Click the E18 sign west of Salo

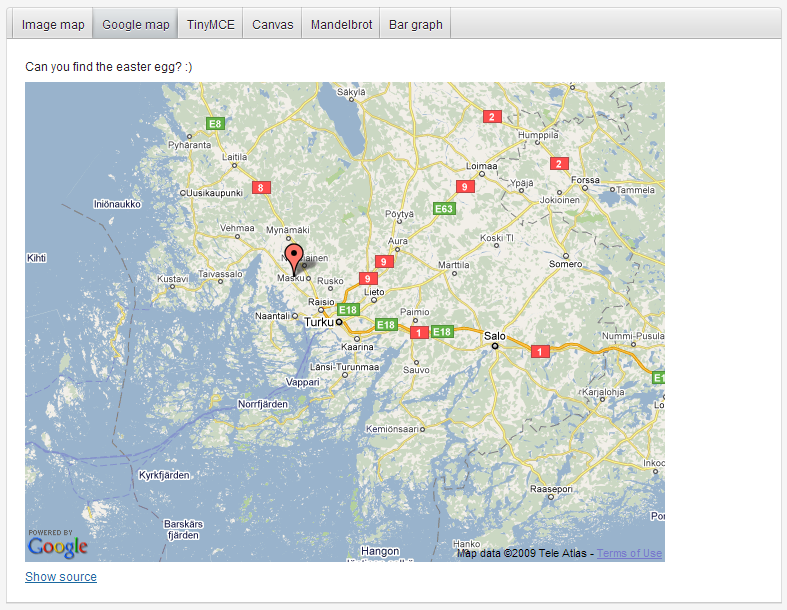point(442,331)
